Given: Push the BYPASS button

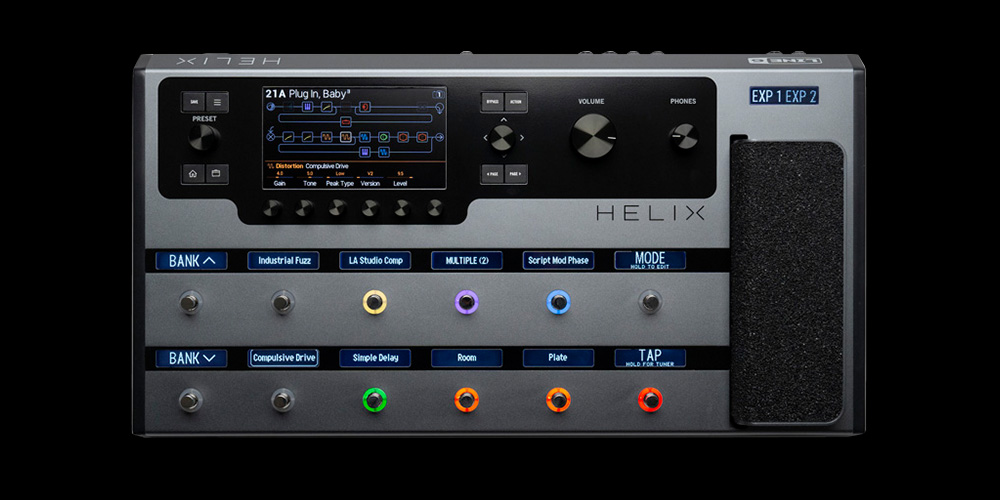Looking at the screenshot, I should coord(492,101).
